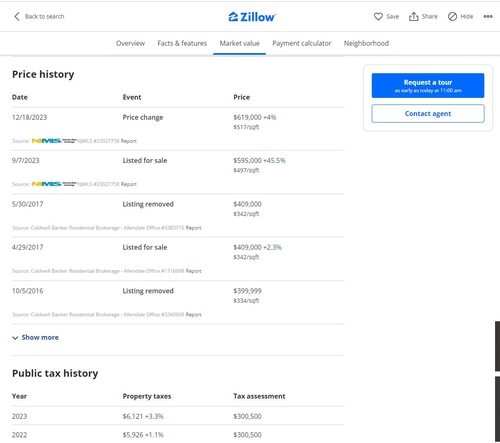Click the NJMLS logo on 9/7/2023 entry
Screen dimensions: 500x443
pos(54,184)
